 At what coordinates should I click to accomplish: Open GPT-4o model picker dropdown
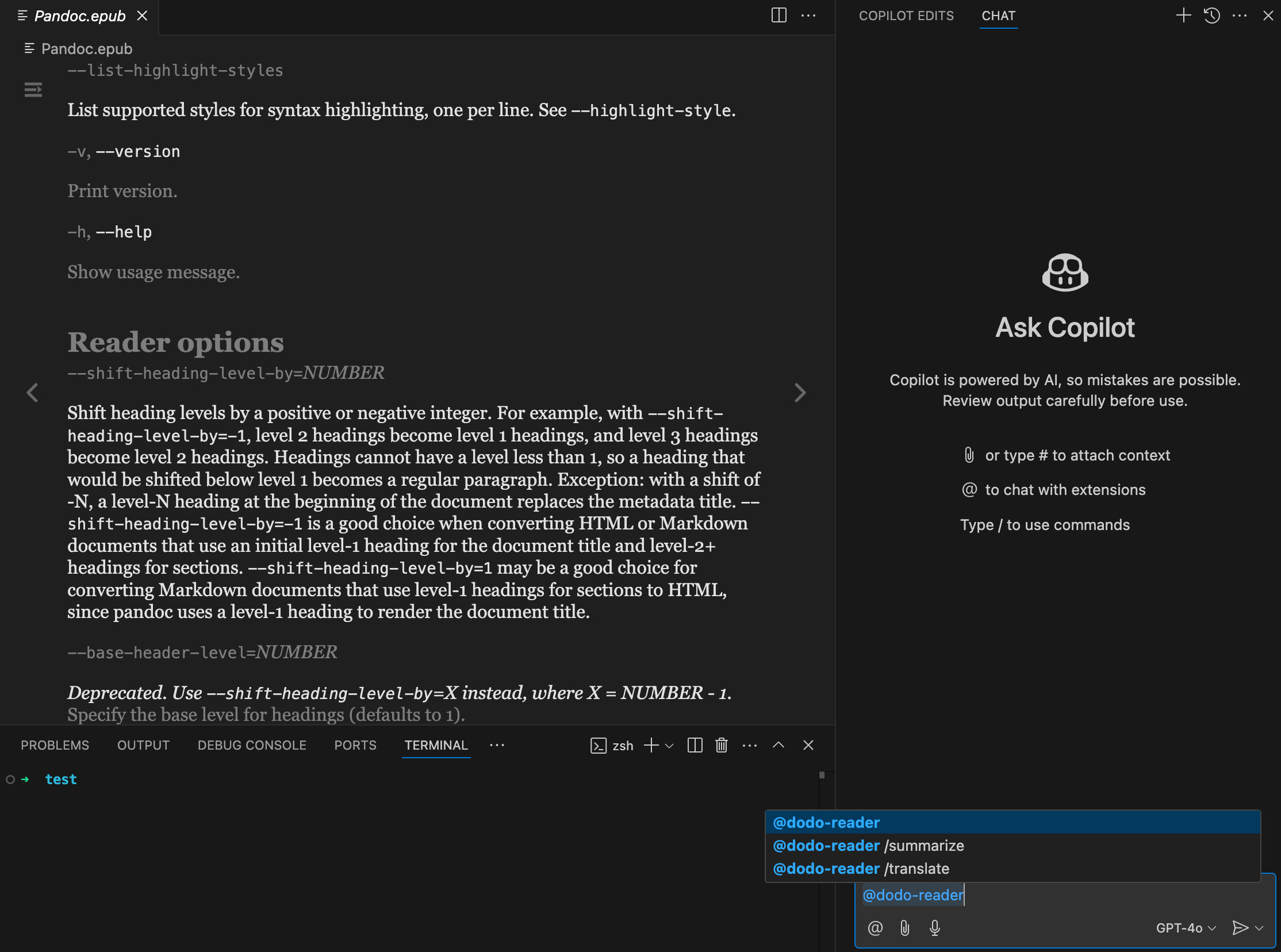pyautogui.click(x=1186, y=928)
